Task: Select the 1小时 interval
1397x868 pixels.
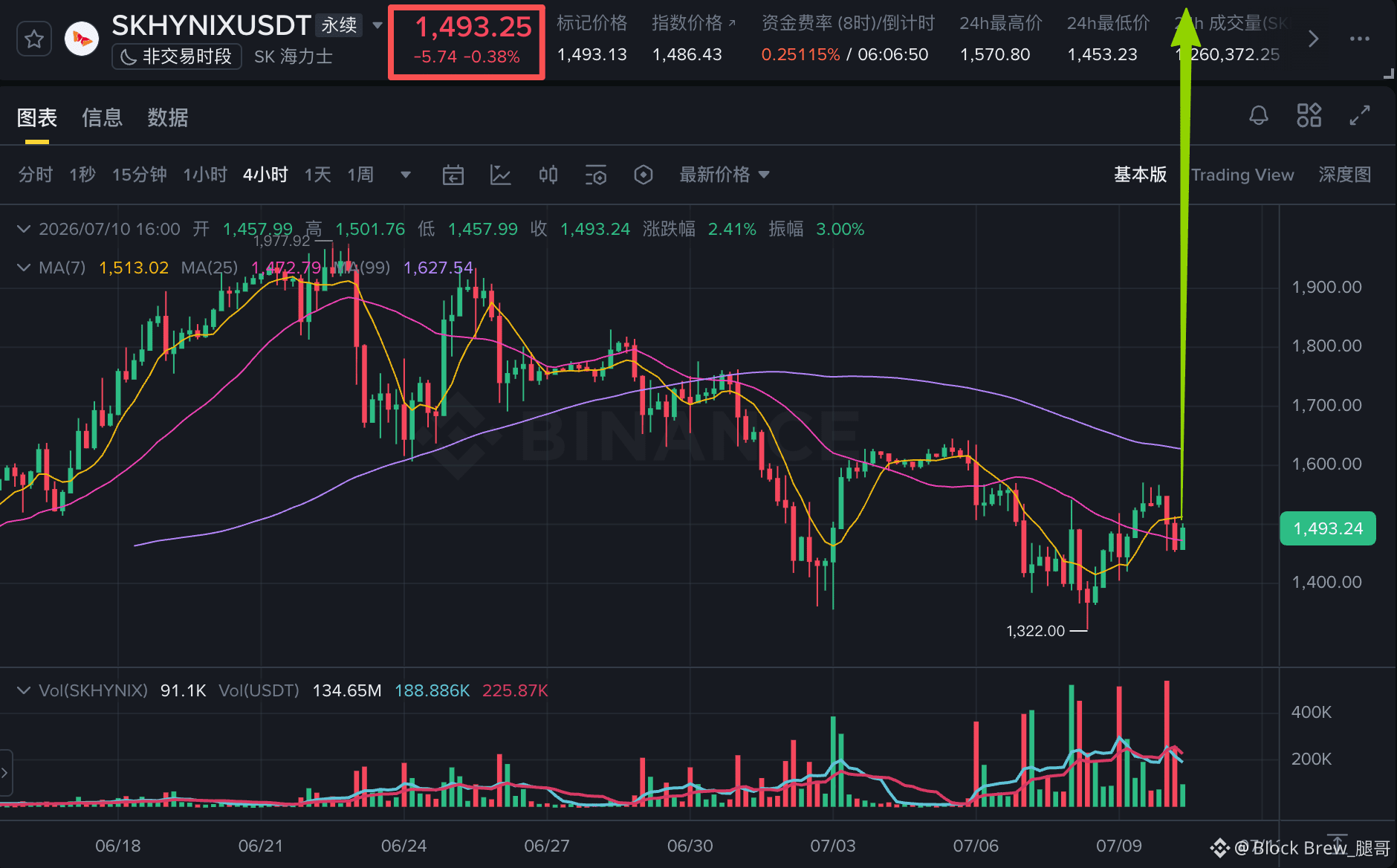Action: coord(205,175)
